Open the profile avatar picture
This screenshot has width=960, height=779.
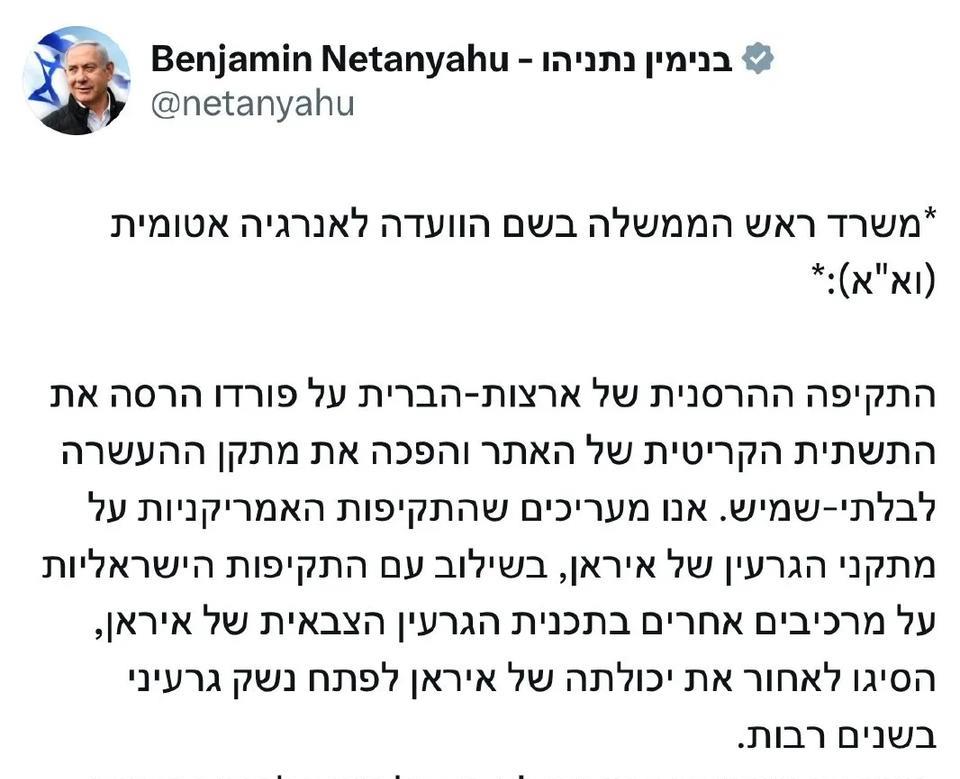pyautogui.click(x=77, y=80)
